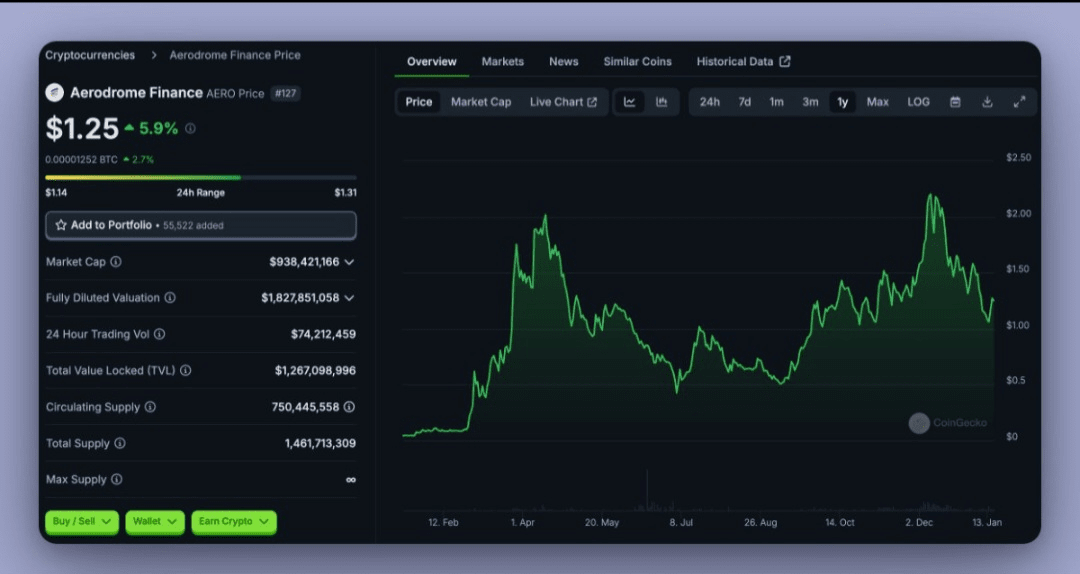The width and height of the screenshot is (1080, 574).
Task: Click the $1.14 24h low value
Action: click(x=56, y=193)
